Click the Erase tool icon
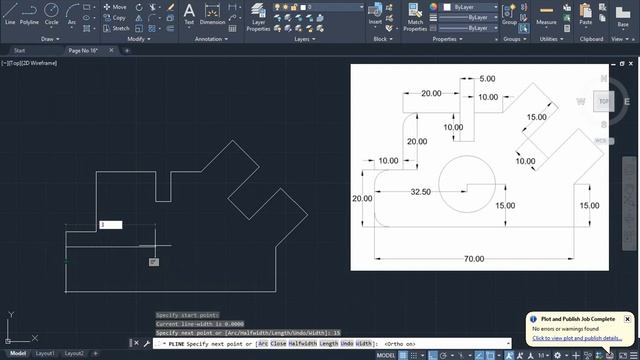640x360 pixels. point(171,7)
